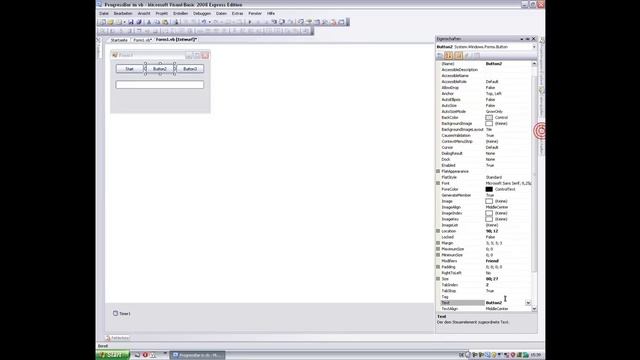Viewport: 640px width, 360px height.
Task: Open the Text property dropdown arrow
Action: [528, 303]
